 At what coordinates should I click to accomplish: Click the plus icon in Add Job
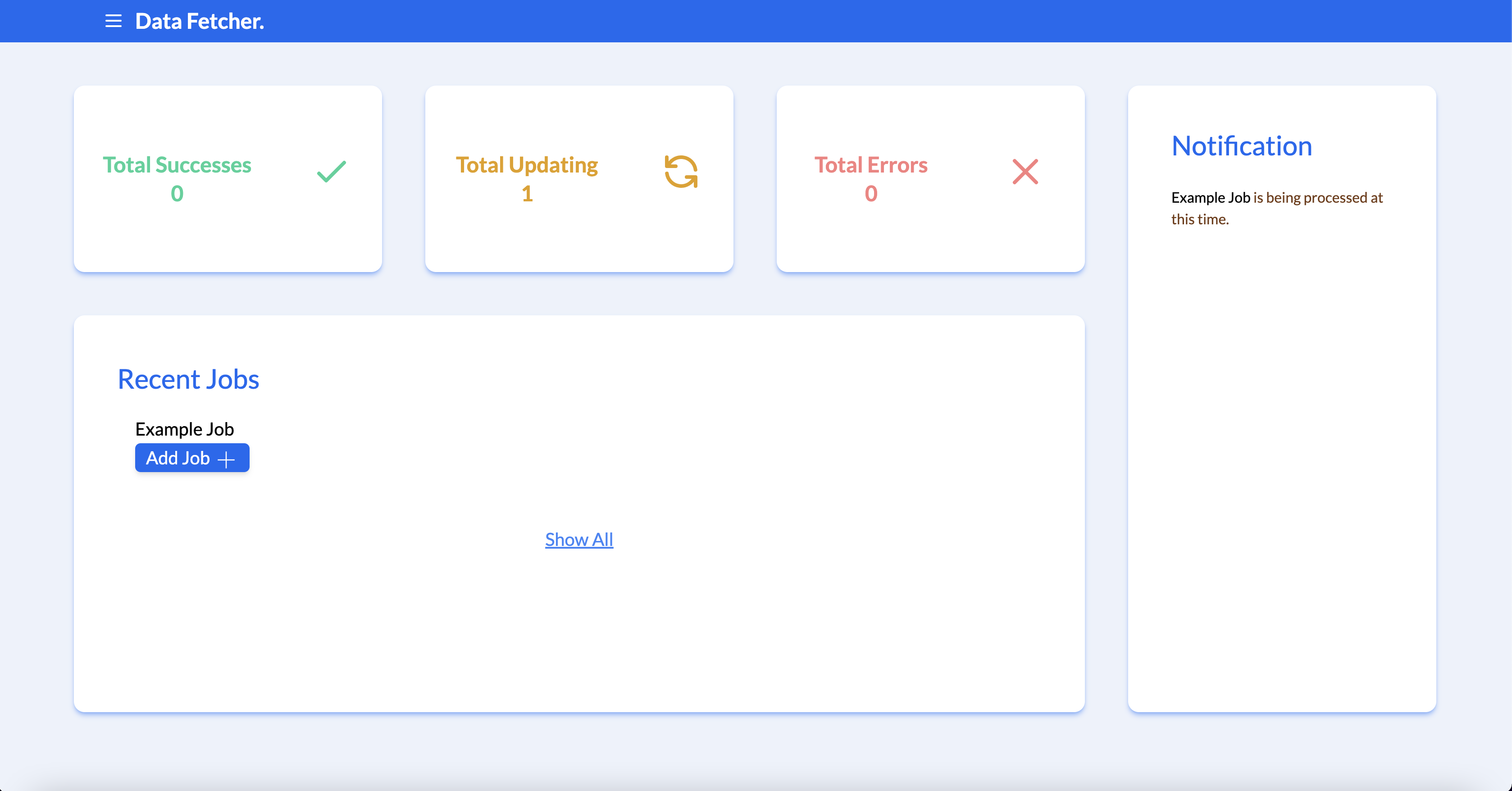(226, 459)
